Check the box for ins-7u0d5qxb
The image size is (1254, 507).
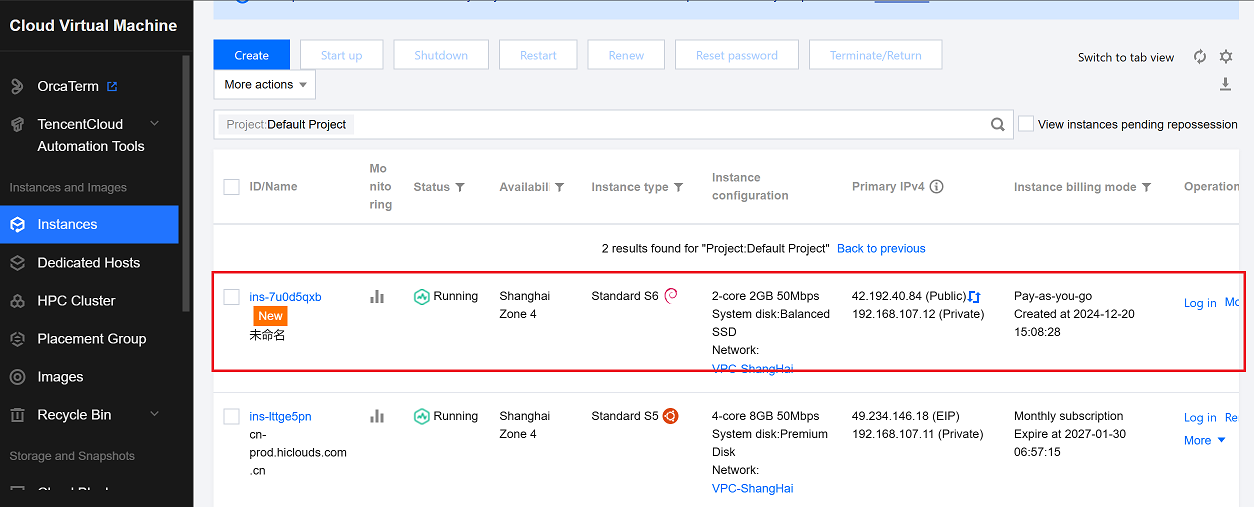click(x=232, y=297)
